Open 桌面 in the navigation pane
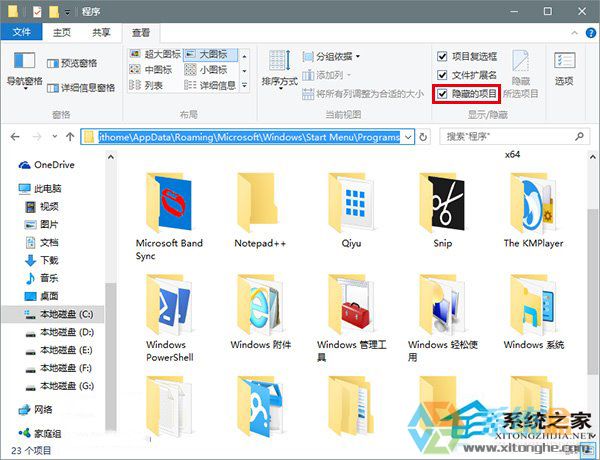The image size is (600, 460). tap(42, 296)
